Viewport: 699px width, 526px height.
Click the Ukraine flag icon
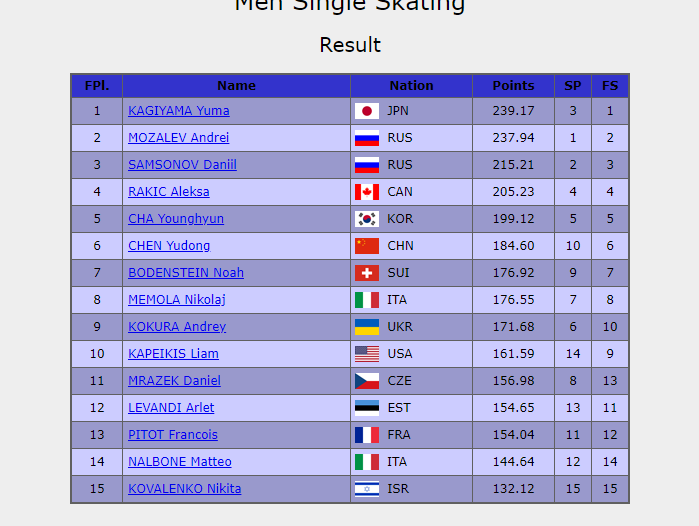click(x=367, y=327)
